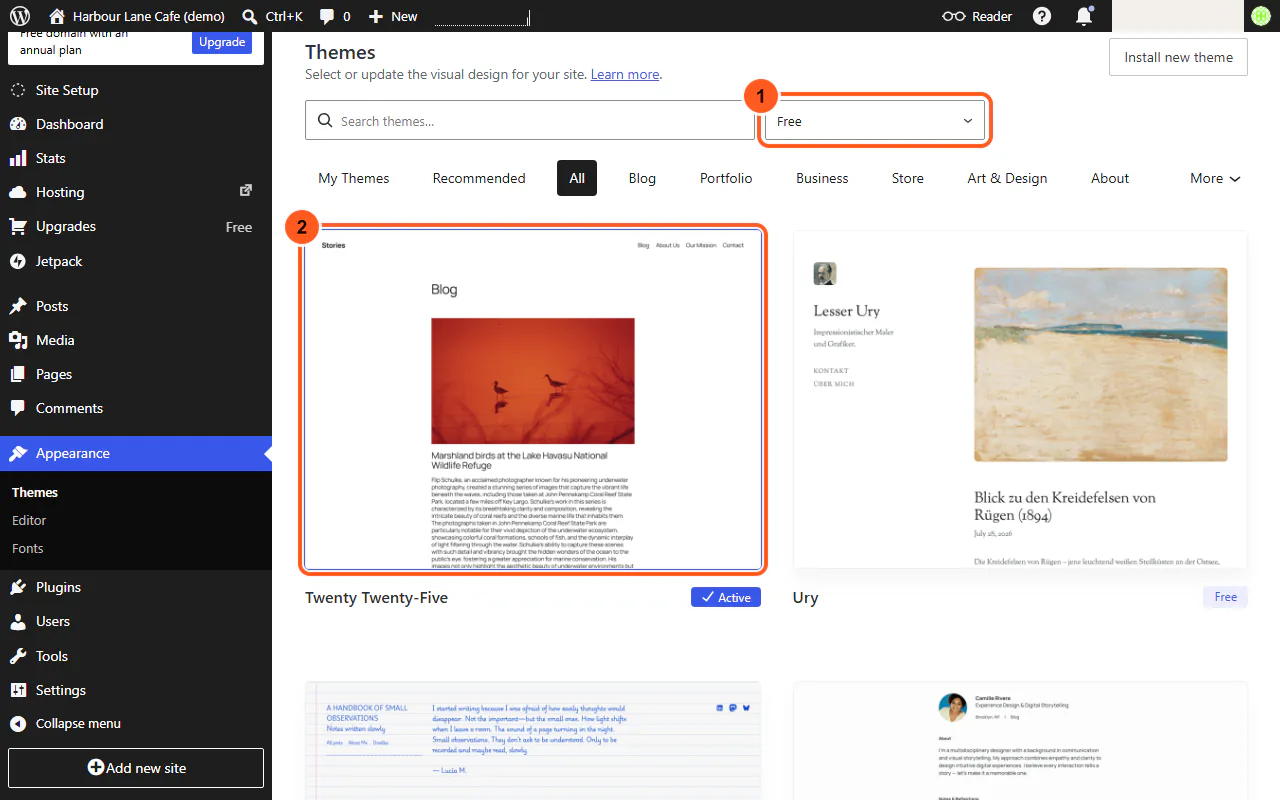Click the New plus button in the admin bar

pyautogui.click(x=393, y=16)
